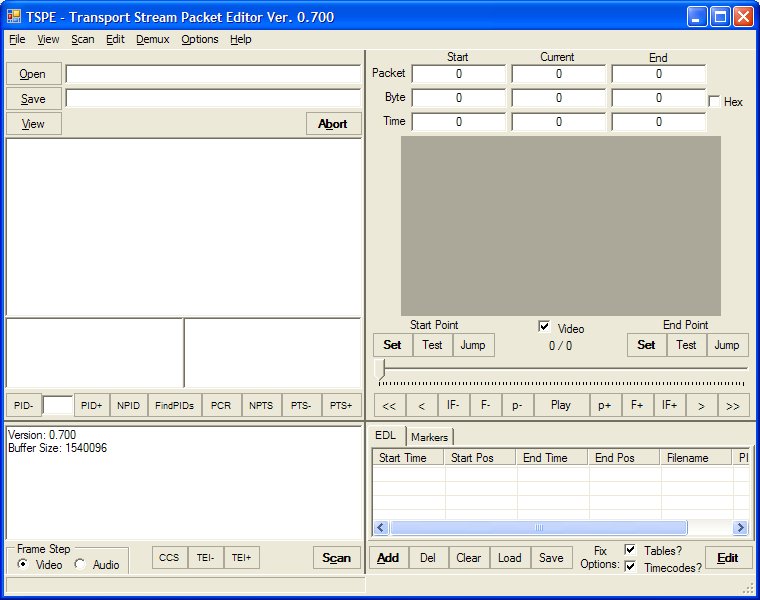Click the PID number input field
This screenshot has width=760, height=600.
click(58, 405)
